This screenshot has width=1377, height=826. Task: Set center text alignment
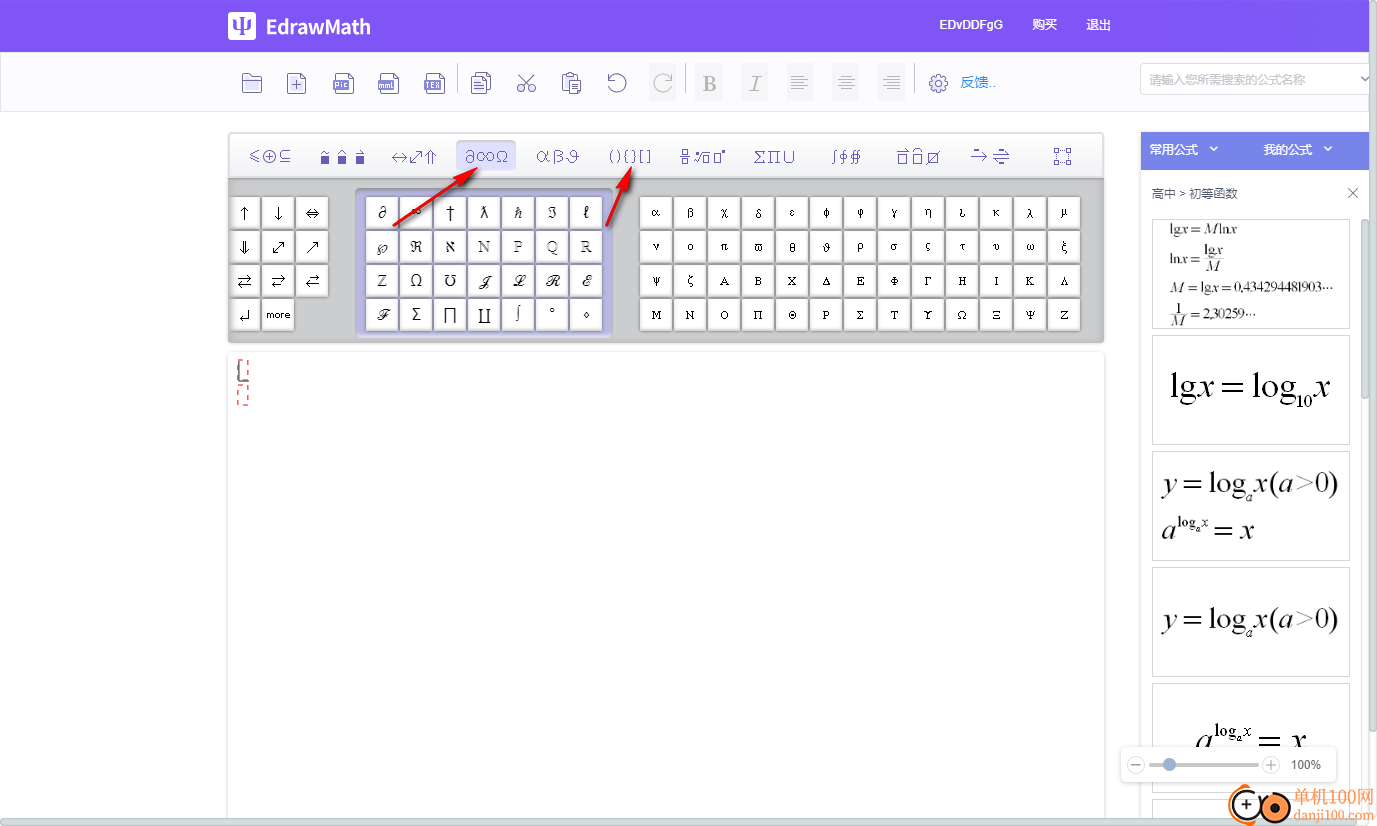846,83
